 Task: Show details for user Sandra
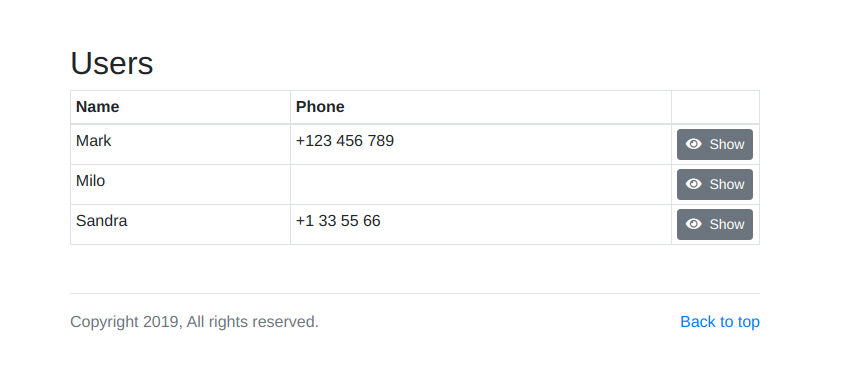click(715, 224)
